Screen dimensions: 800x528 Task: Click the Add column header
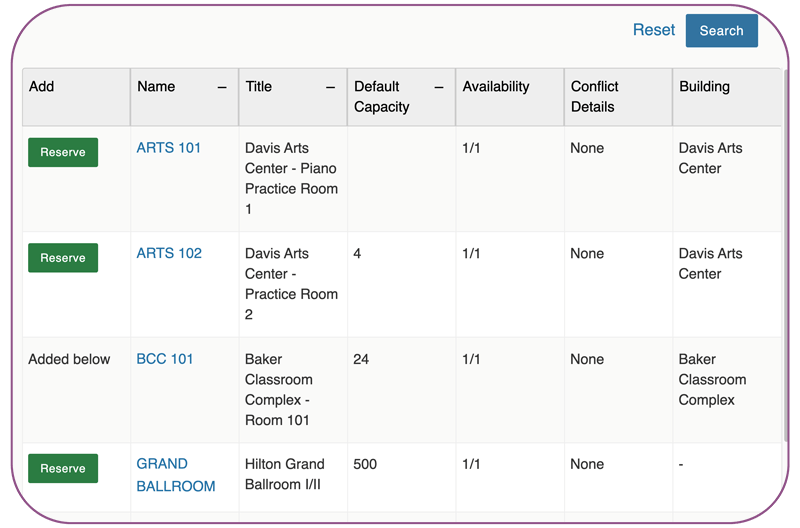tap(42, 87)
